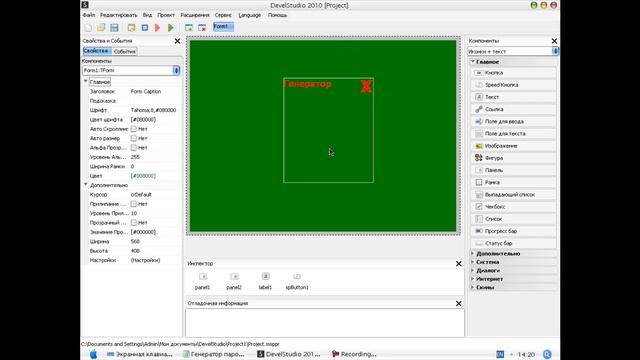
Task: Stop the program with the blue square icon
Action: 144,28
